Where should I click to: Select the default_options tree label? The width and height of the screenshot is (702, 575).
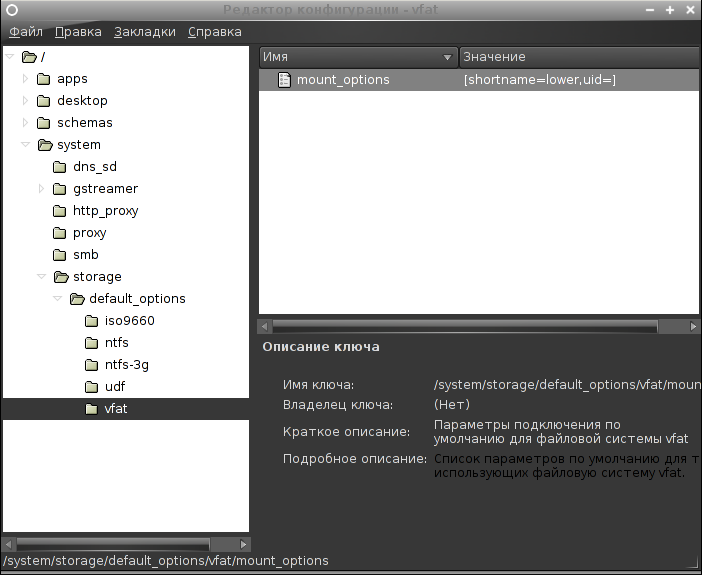[137, 299]
